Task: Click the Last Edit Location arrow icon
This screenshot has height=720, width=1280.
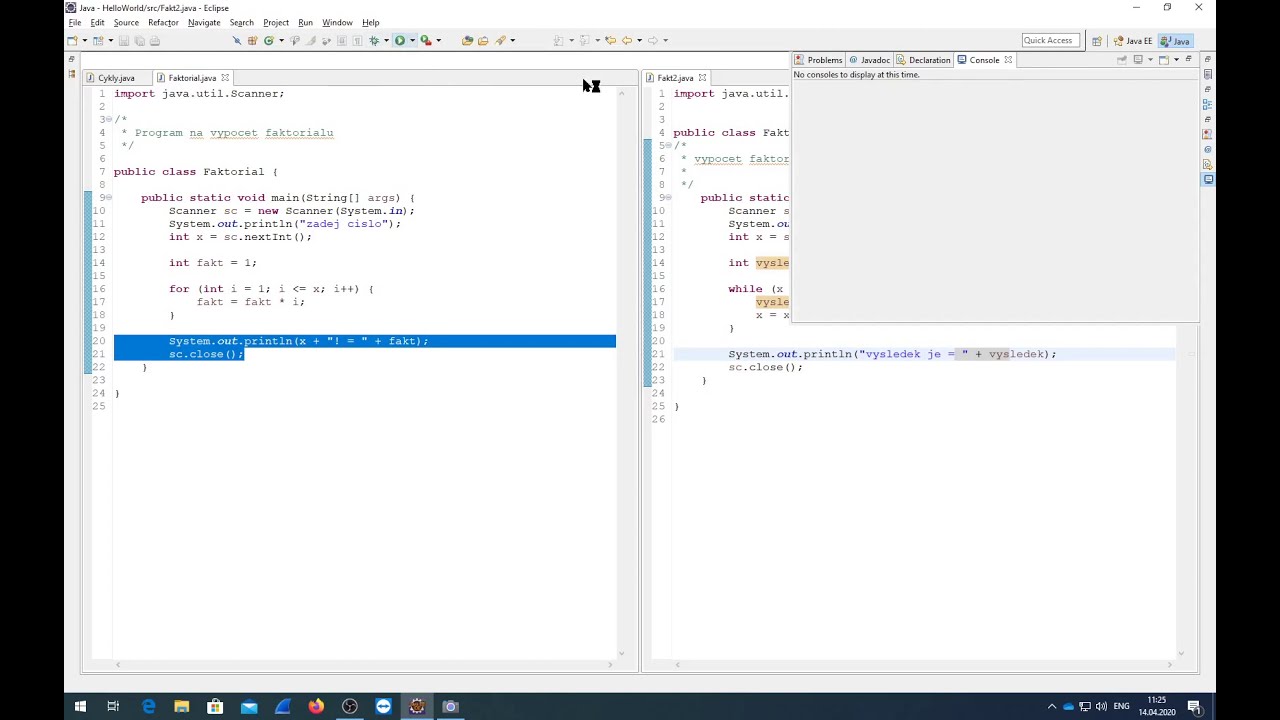Action: click(610, 40)
